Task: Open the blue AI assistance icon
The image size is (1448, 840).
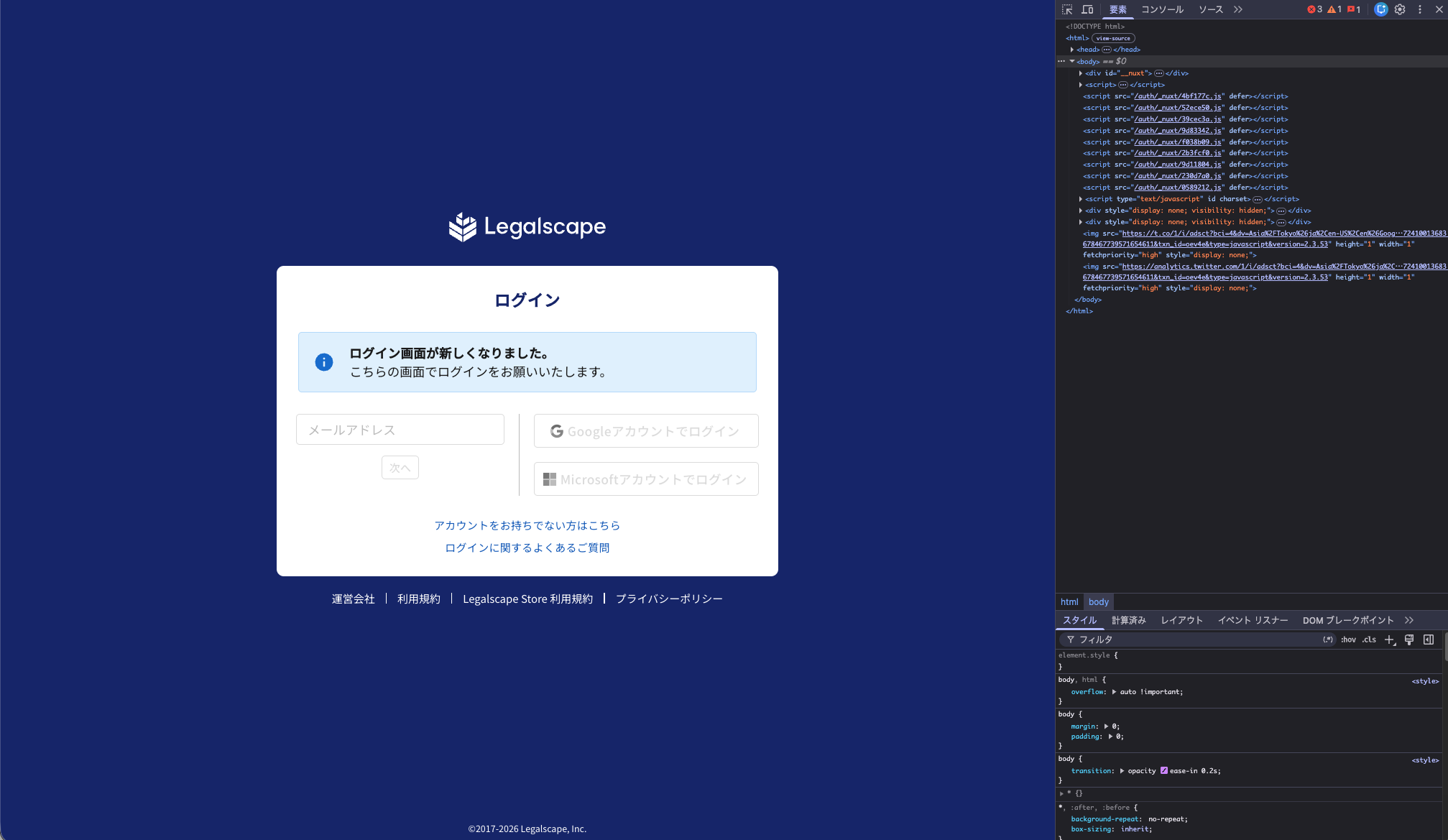Action: [1380, 9]
